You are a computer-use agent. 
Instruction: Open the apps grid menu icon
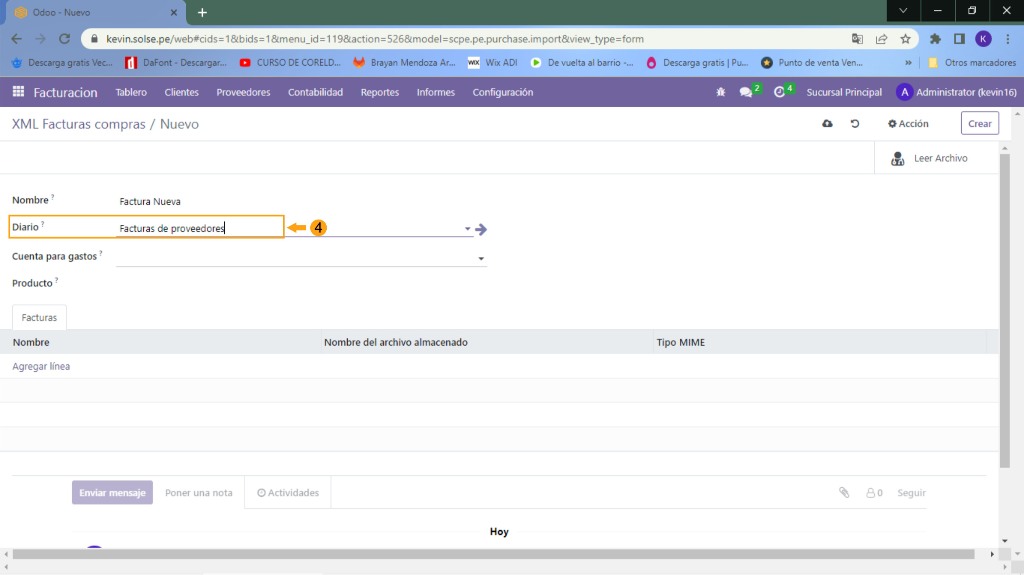click(x=18, y=92)
